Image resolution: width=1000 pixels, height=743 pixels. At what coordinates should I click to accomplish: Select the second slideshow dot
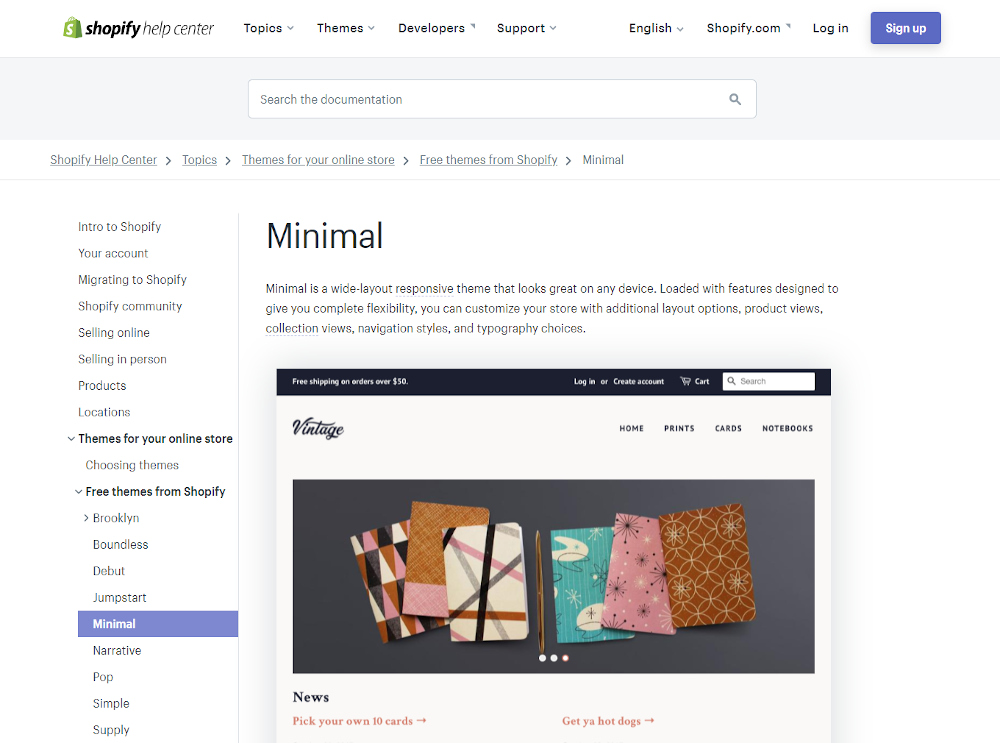(554, 658)
